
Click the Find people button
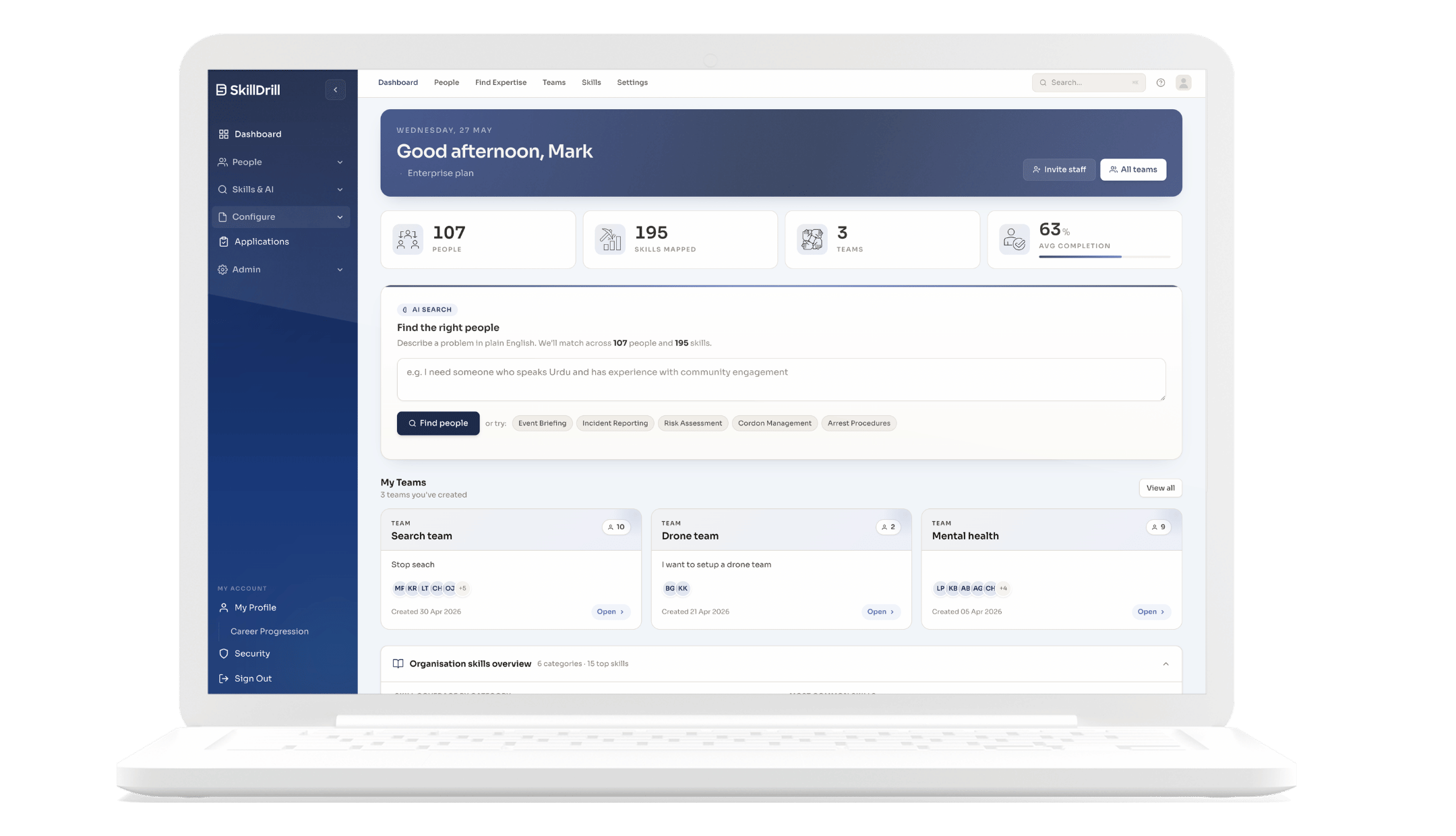tap(438, 423)
